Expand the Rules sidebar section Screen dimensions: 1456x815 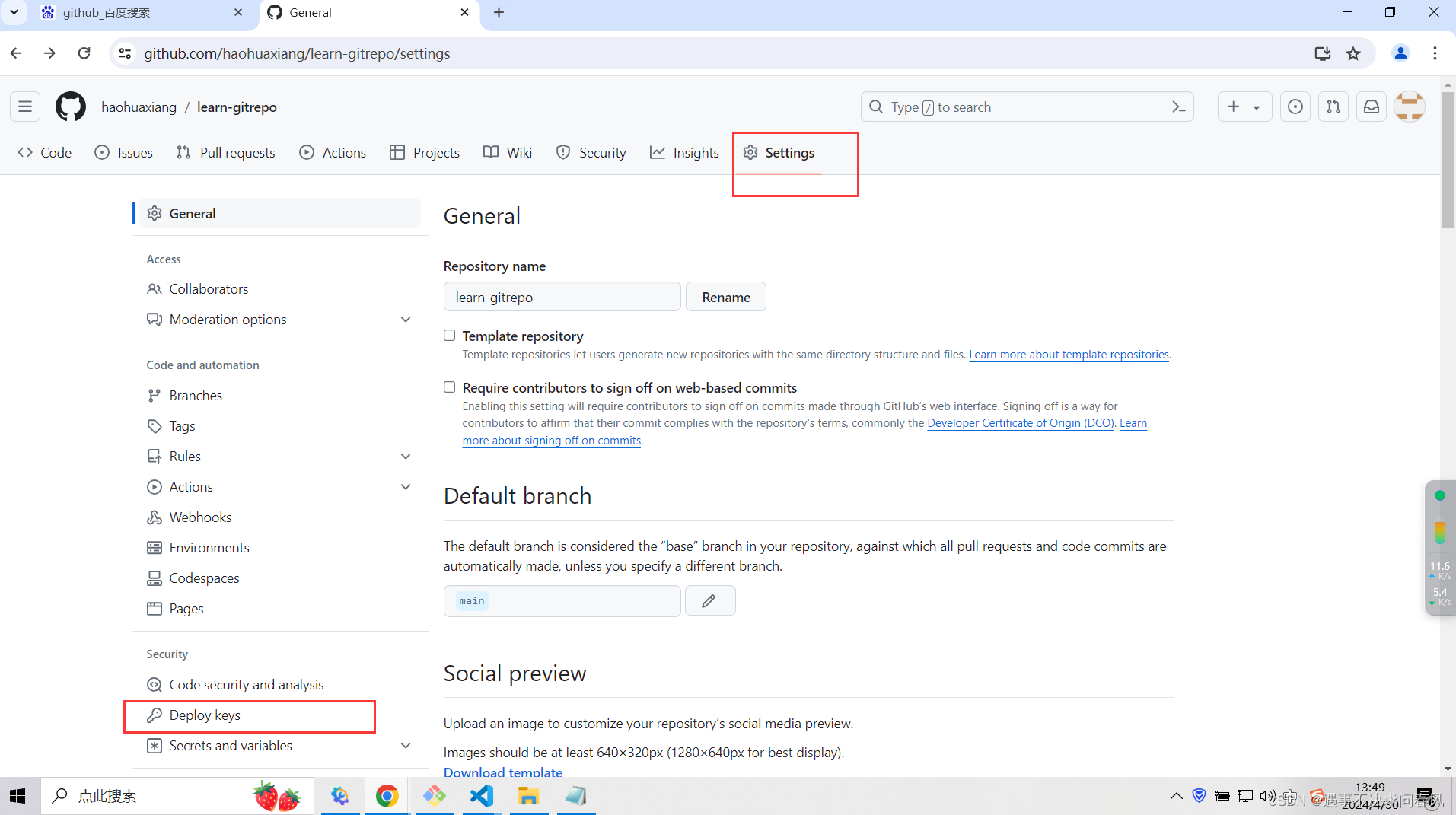406,457
